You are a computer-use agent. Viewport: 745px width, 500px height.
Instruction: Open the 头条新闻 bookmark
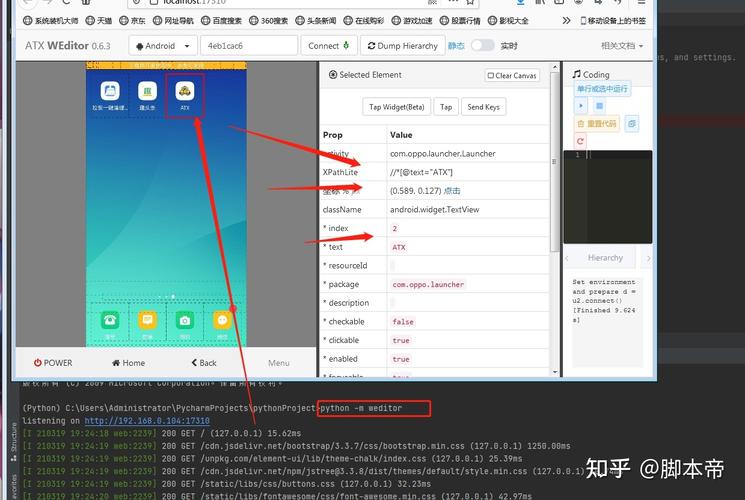pos(316,20)
